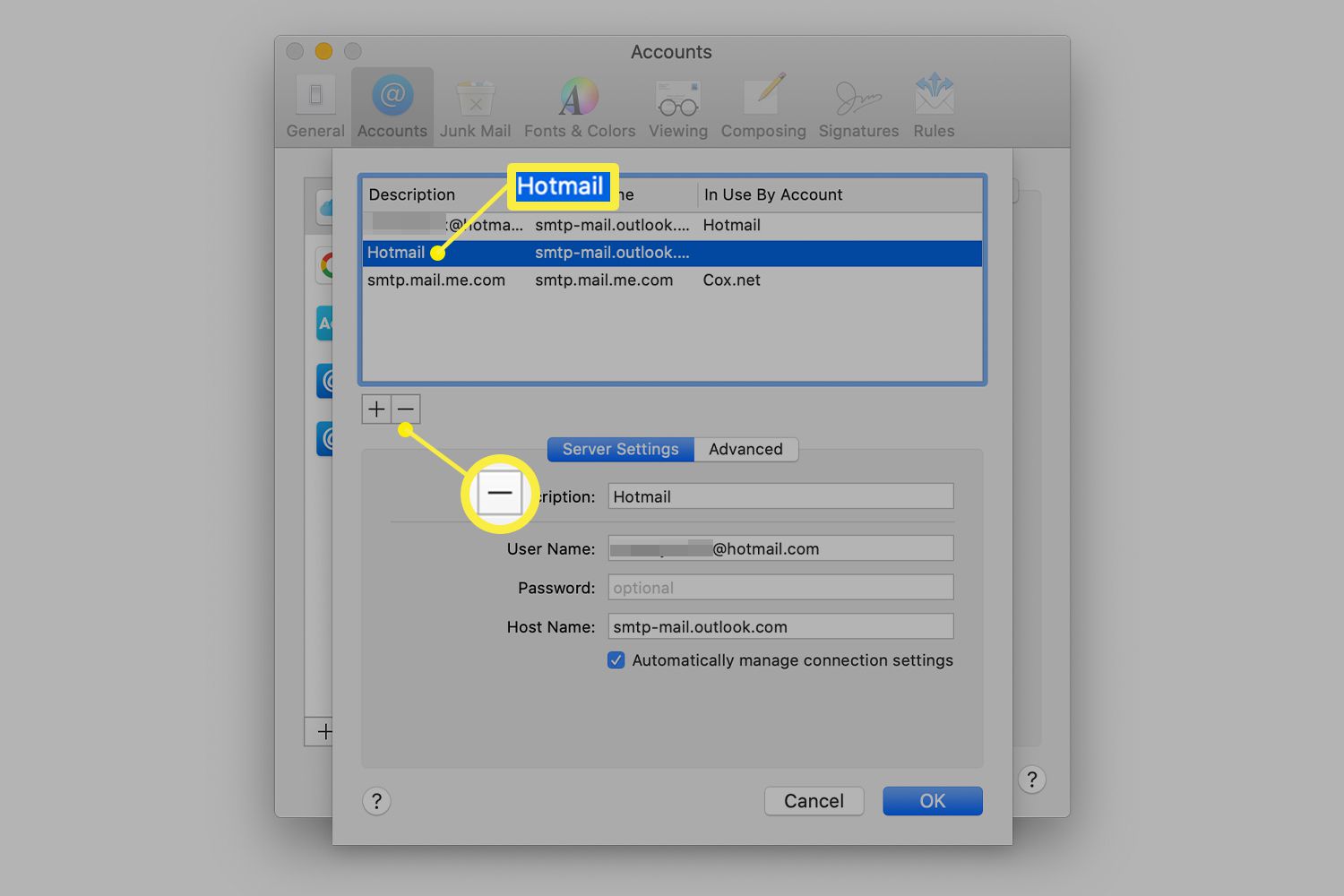Viewport: 1344px width, 896px height.
Task: Edit the Description field containing Hotmail
Action: coord(780,496)
